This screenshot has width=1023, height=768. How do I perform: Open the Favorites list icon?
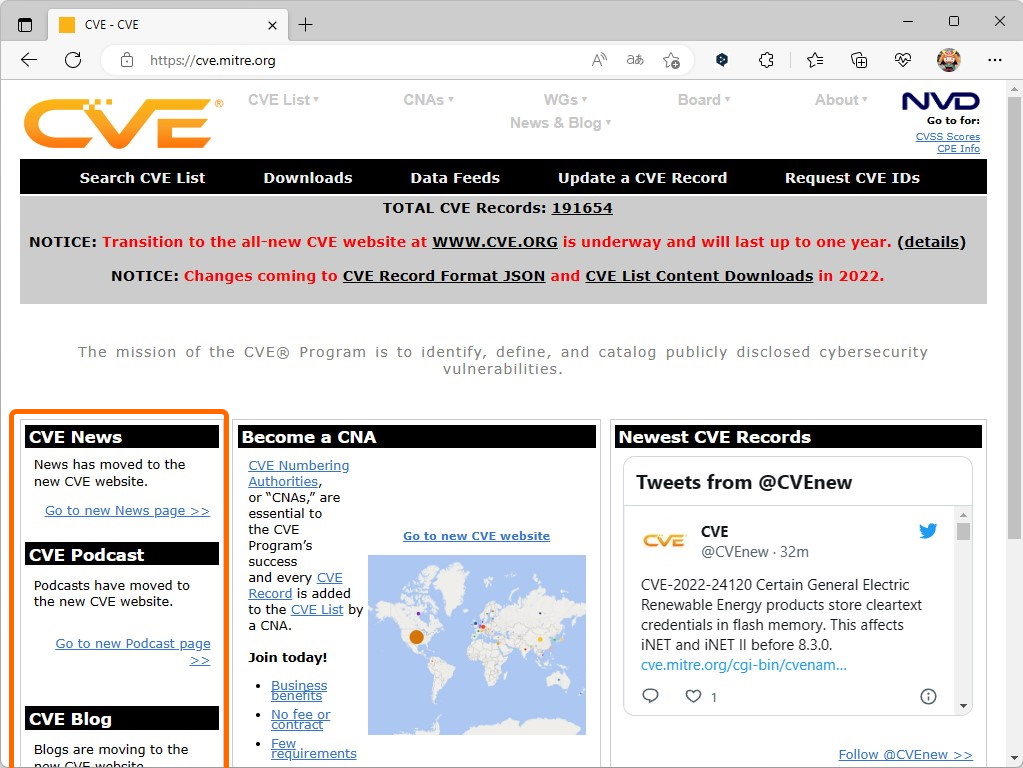click(x=814, y=60)
